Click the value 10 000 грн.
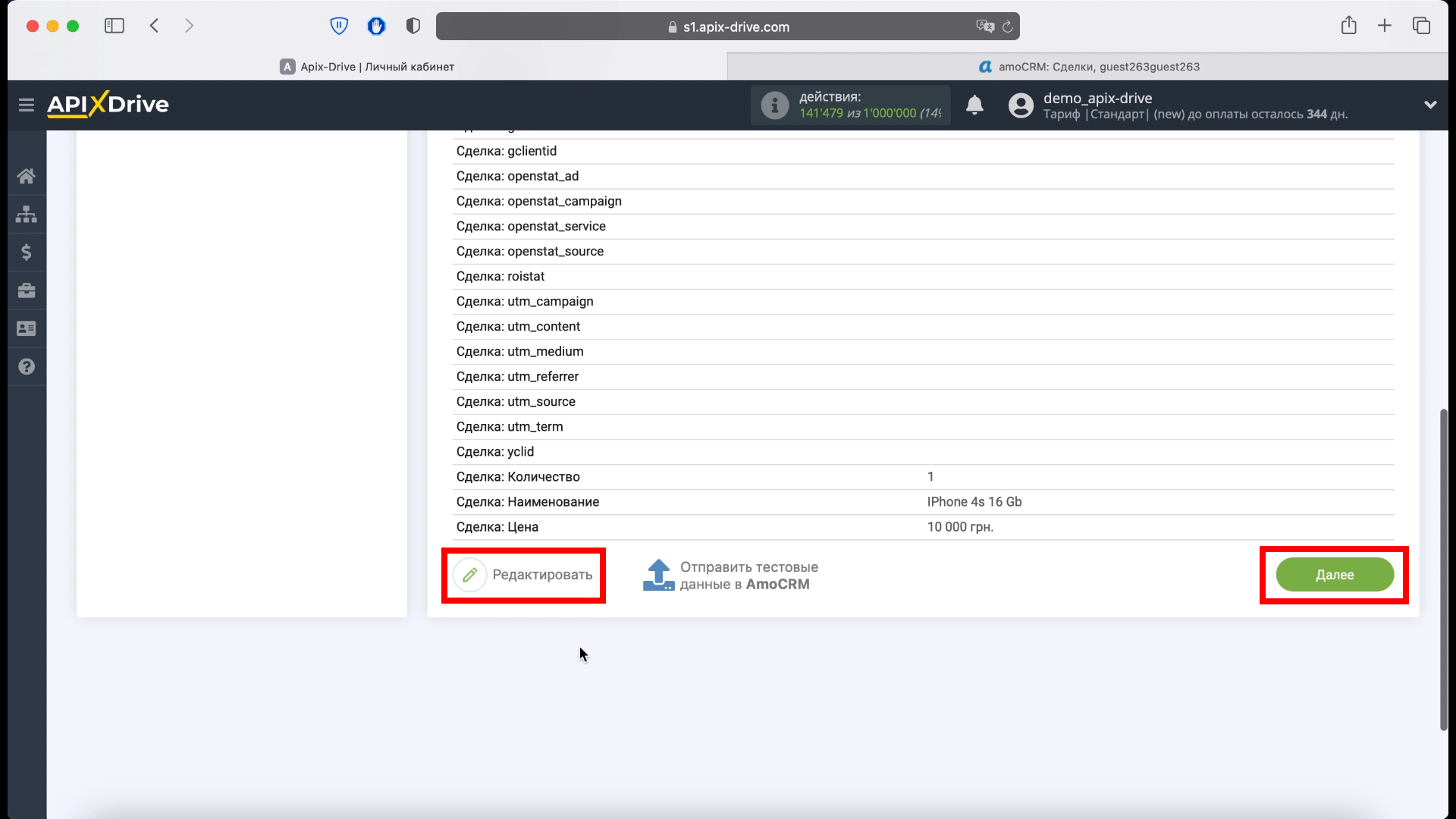This screenshot has height=819, width=1456. pyautogui.click(x=960, y=526)
